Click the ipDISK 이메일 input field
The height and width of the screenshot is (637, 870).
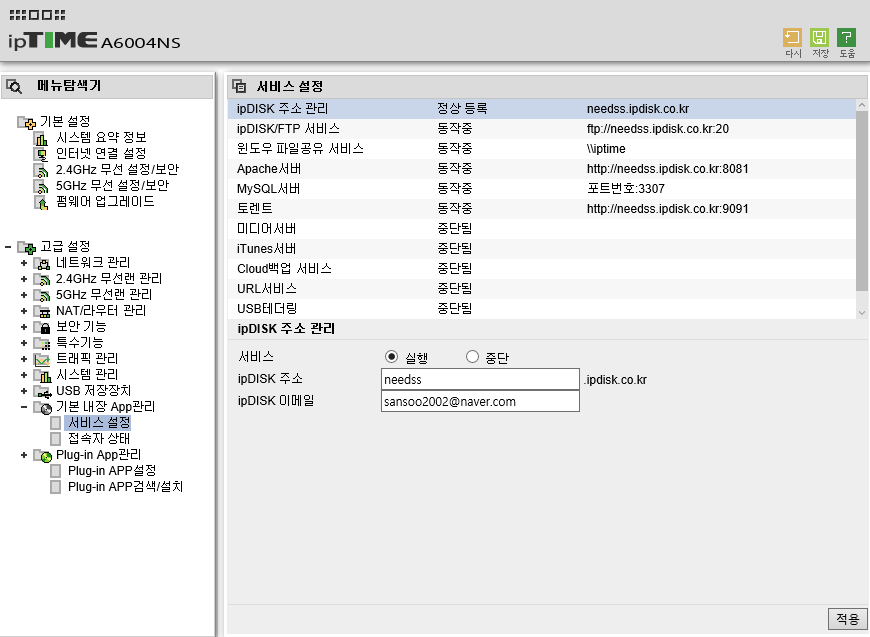click(480, 401)
